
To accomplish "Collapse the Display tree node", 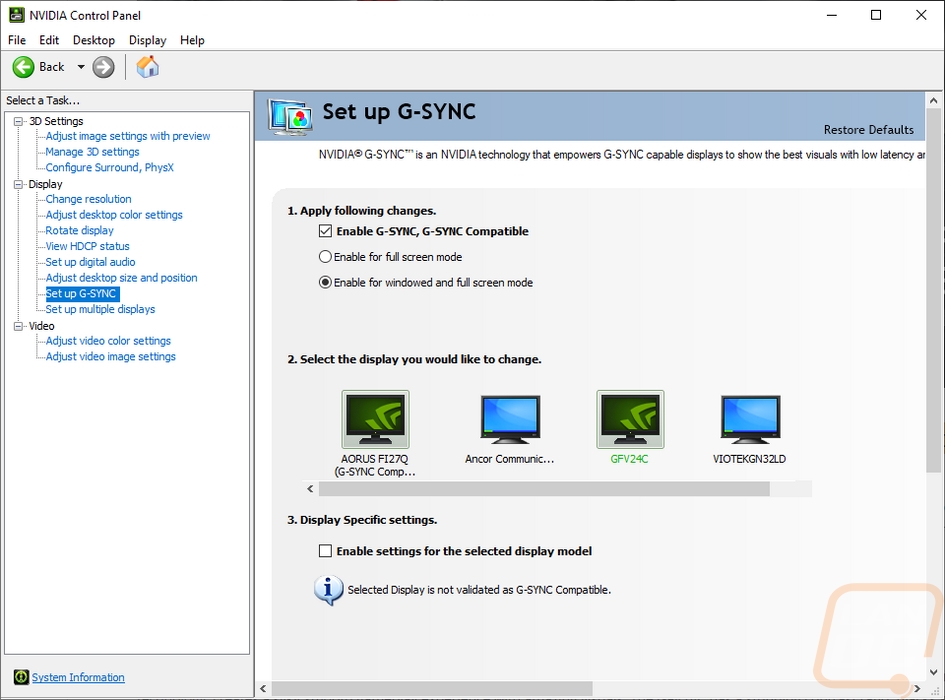I will click(19, 184).
